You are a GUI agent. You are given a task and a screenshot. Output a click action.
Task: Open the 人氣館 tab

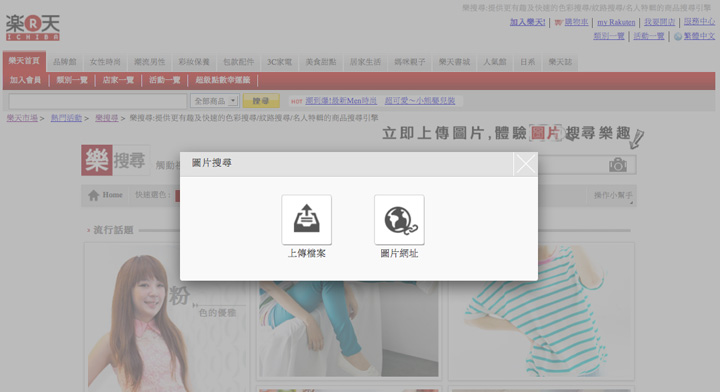495,62
